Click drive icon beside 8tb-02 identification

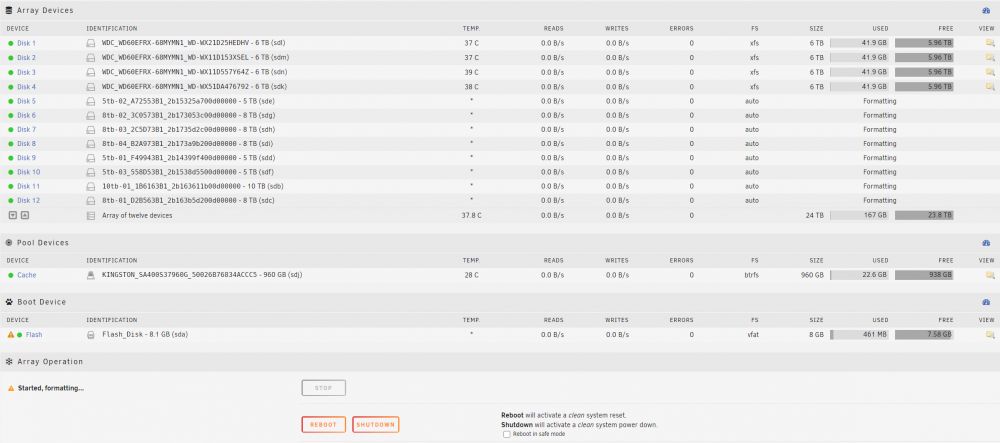tap(91, 115)
